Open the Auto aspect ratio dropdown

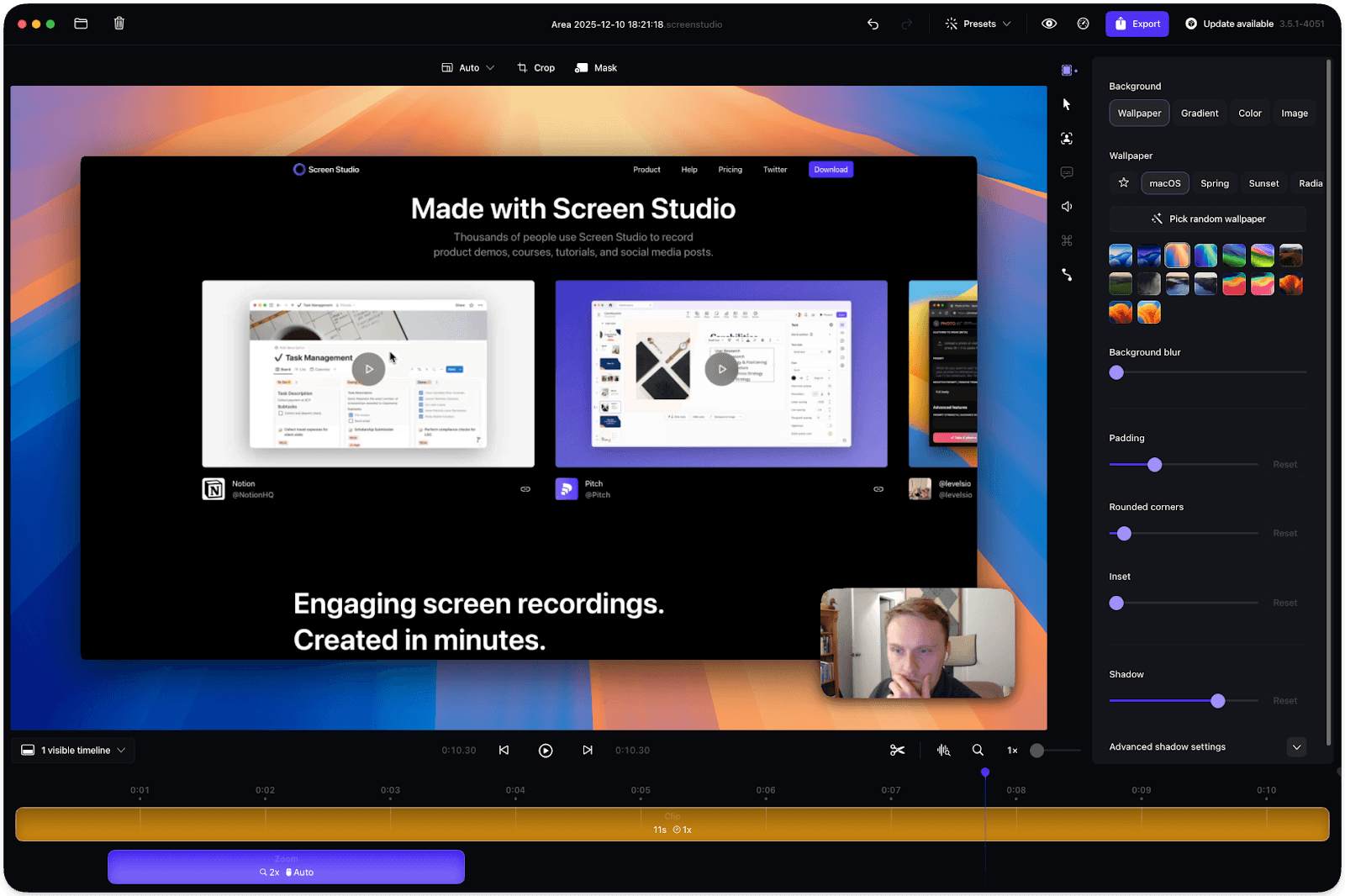coord(467,67)
